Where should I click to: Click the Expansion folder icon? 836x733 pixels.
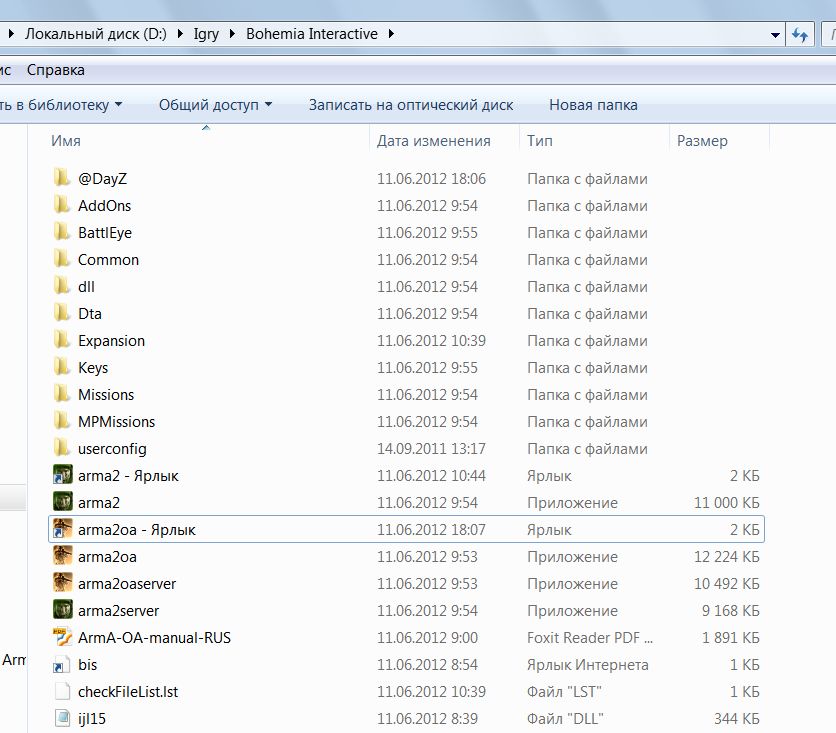tap(62, 340)
